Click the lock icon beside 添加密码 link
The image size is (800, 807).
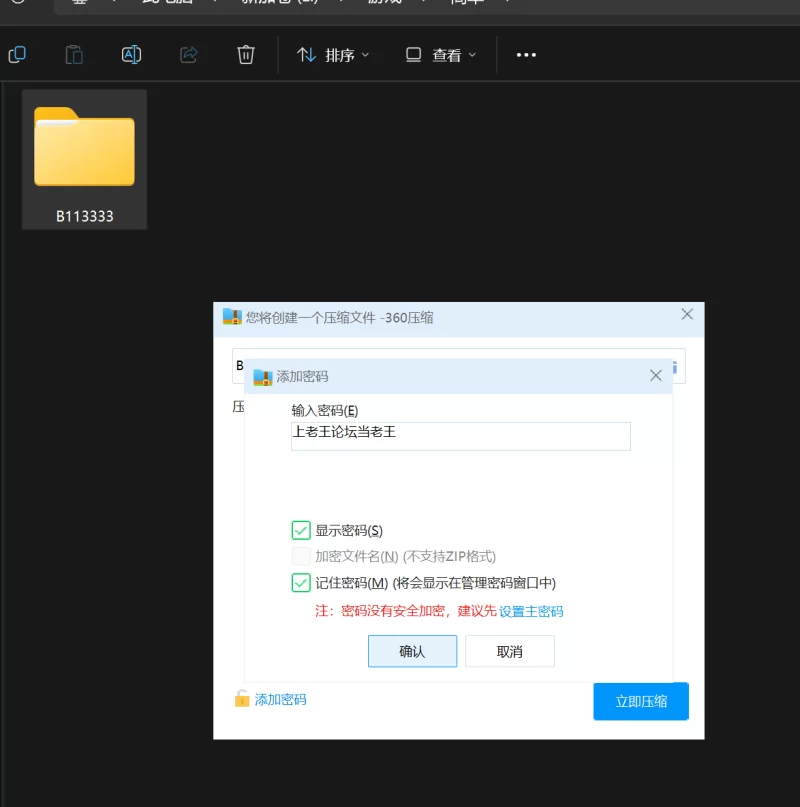coord(241,698)
